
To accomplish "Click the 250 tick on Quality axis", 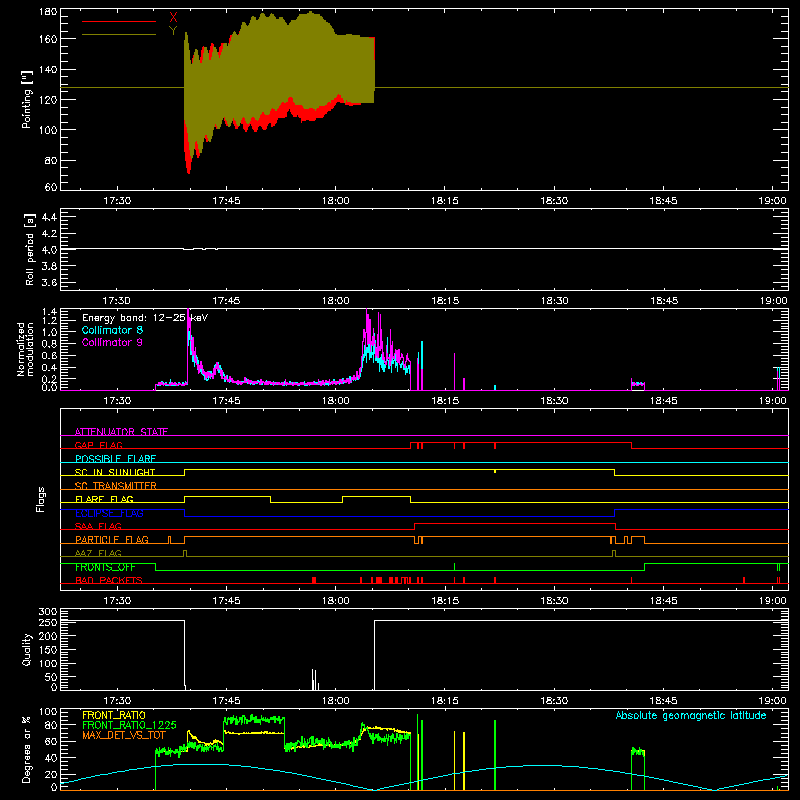I will click(48, 623).
